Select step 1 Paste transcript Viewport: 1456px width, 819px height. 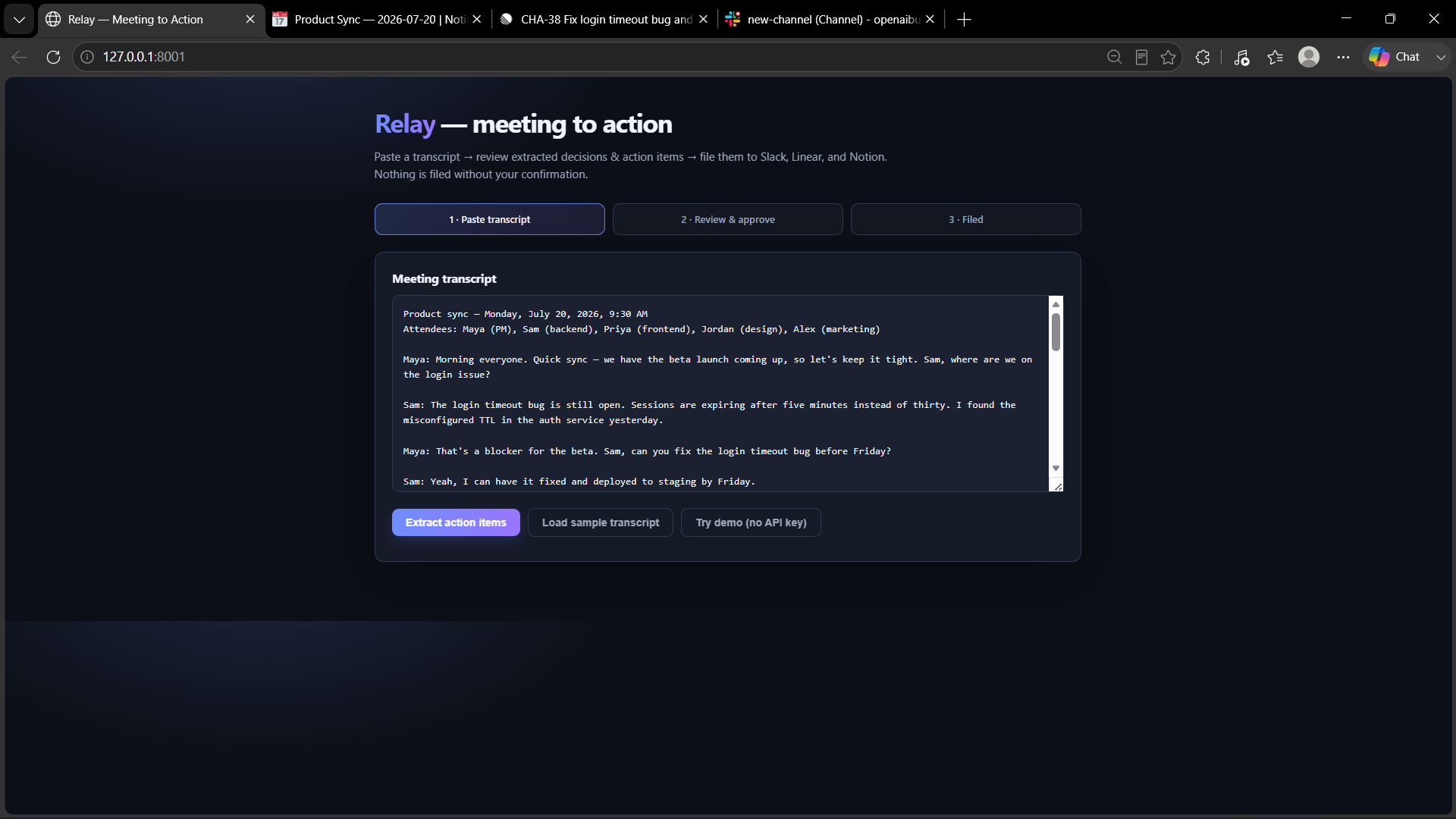(x=490, y=219)
